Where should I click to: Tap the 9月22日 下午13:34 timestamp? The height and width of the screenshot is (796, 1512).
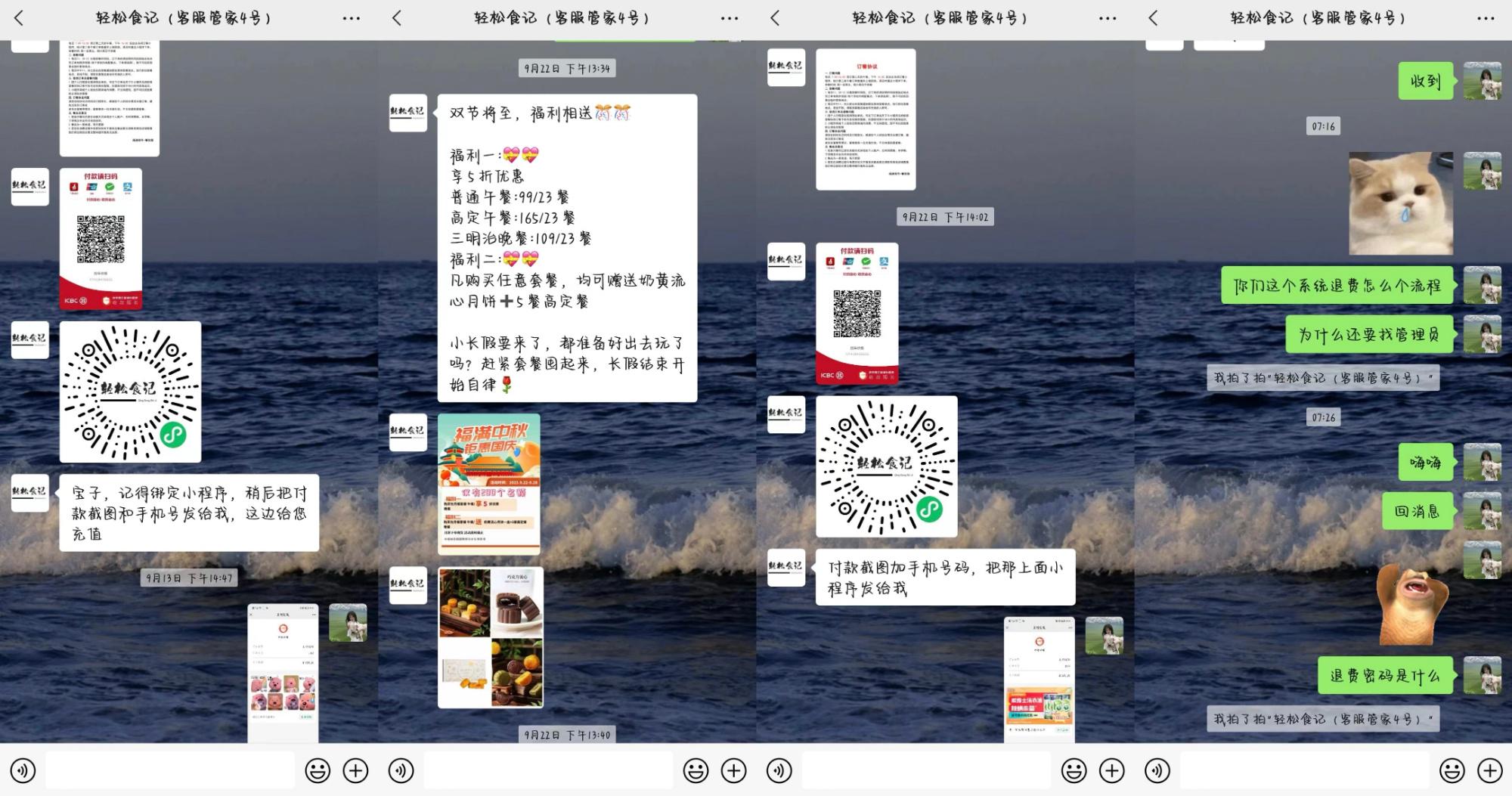pyautogui.click(x=567, y=69)
